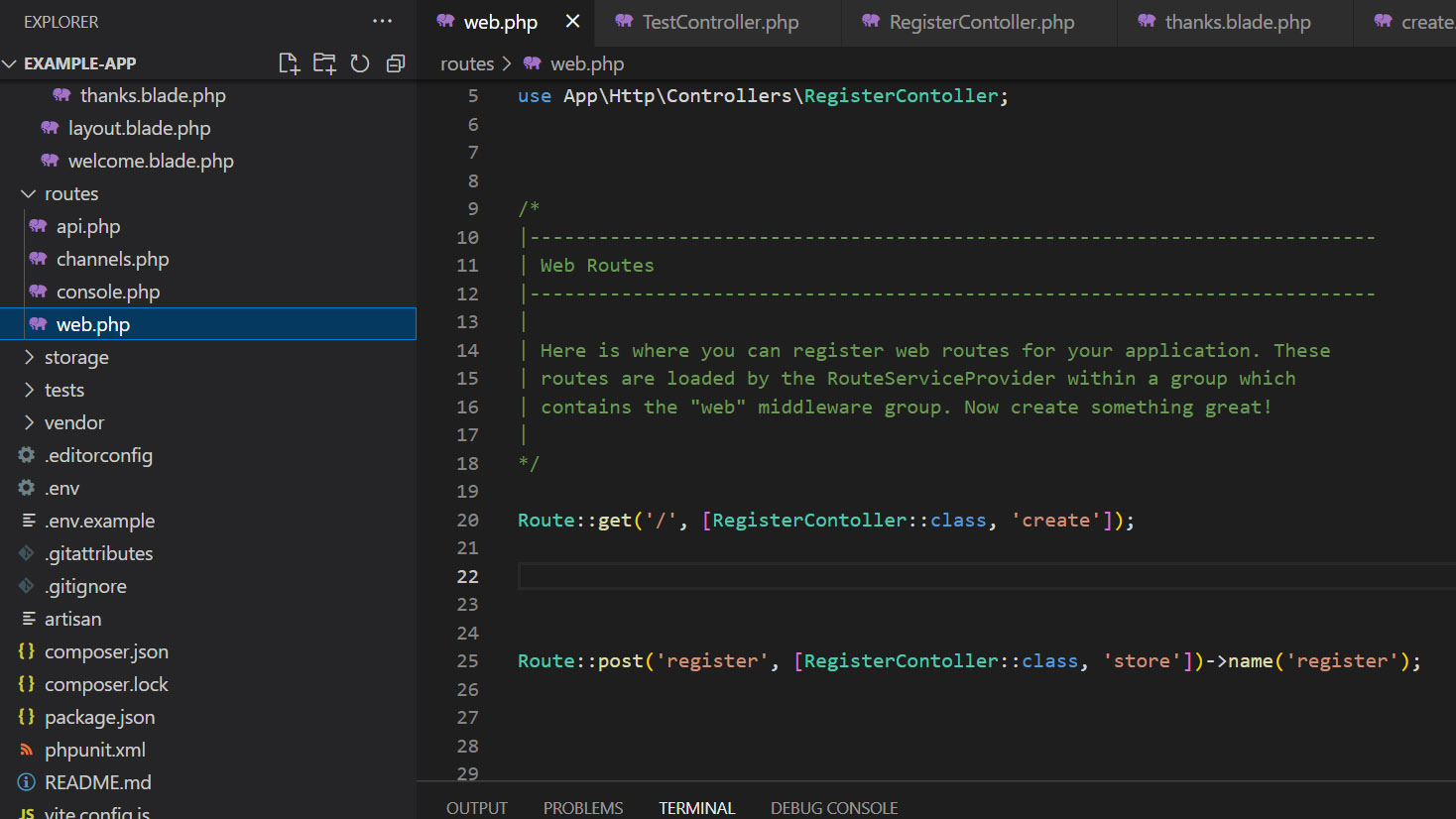Switch to the thanks.blade.php editor tab
The height and width of the screenshot is (819, 1456).
1237,22
